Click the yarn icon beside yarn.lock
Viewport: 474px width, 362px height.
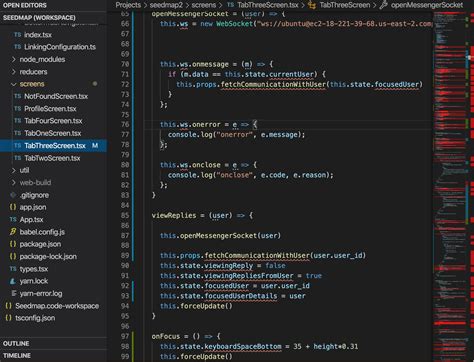[13, 281]
